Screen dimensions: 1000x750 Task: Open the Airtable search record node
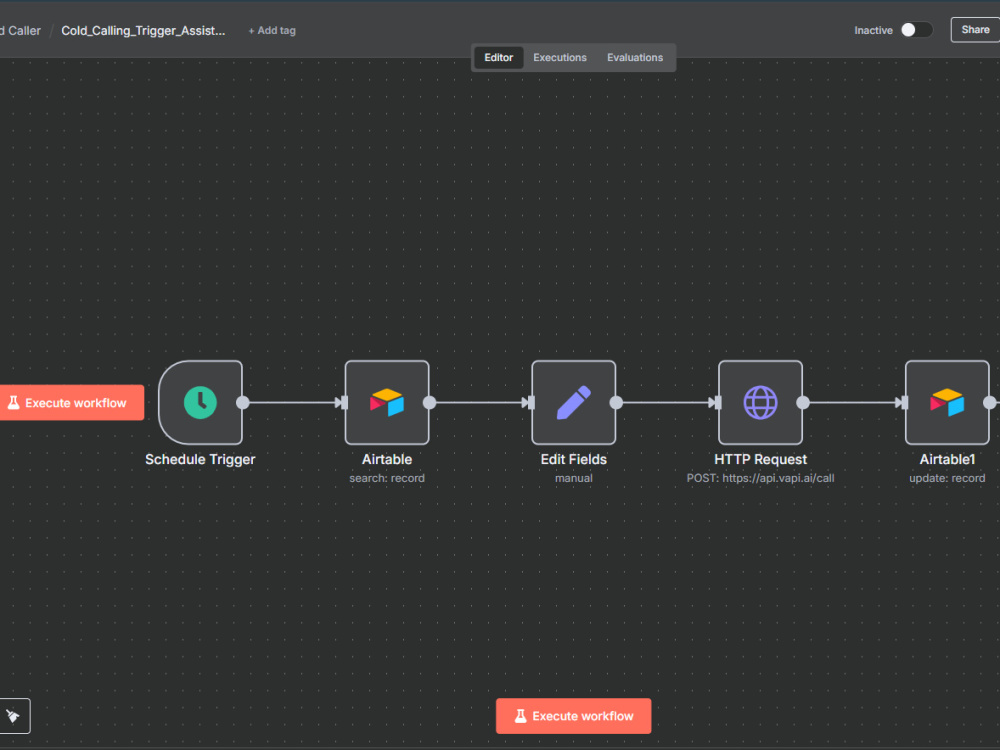click(x=387, y=402)
